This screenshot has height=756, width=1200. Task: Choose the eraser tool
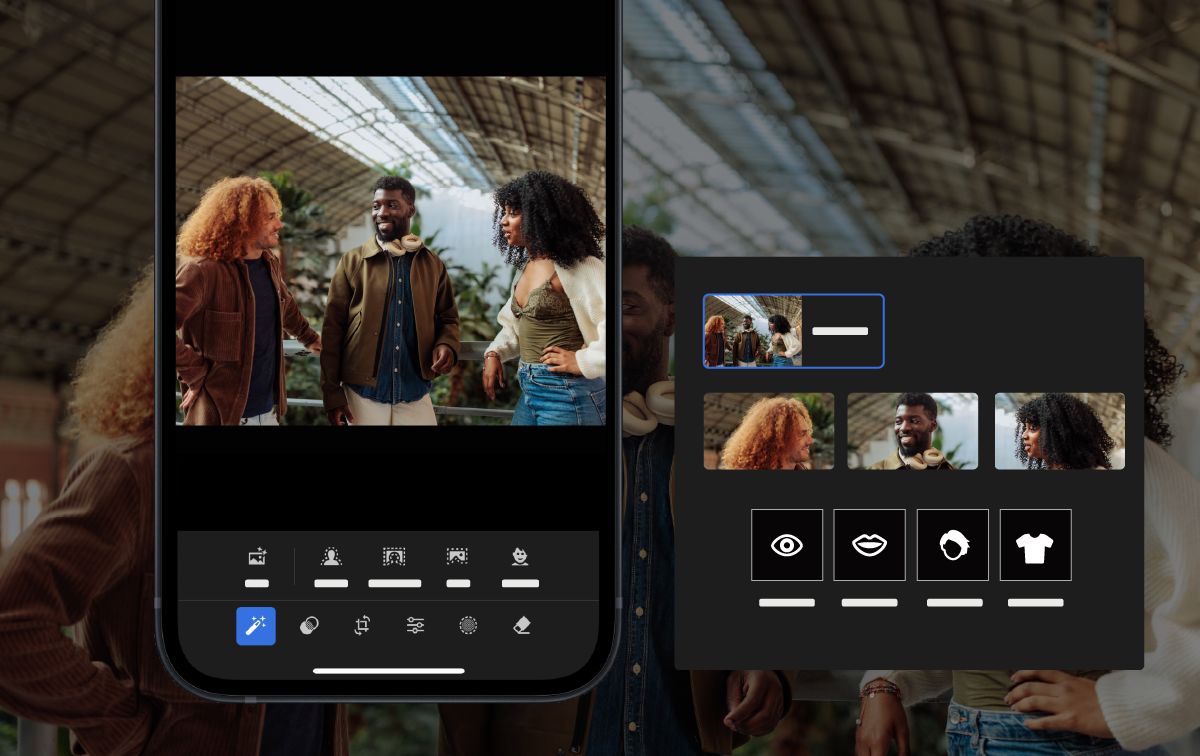click(521, 626)
